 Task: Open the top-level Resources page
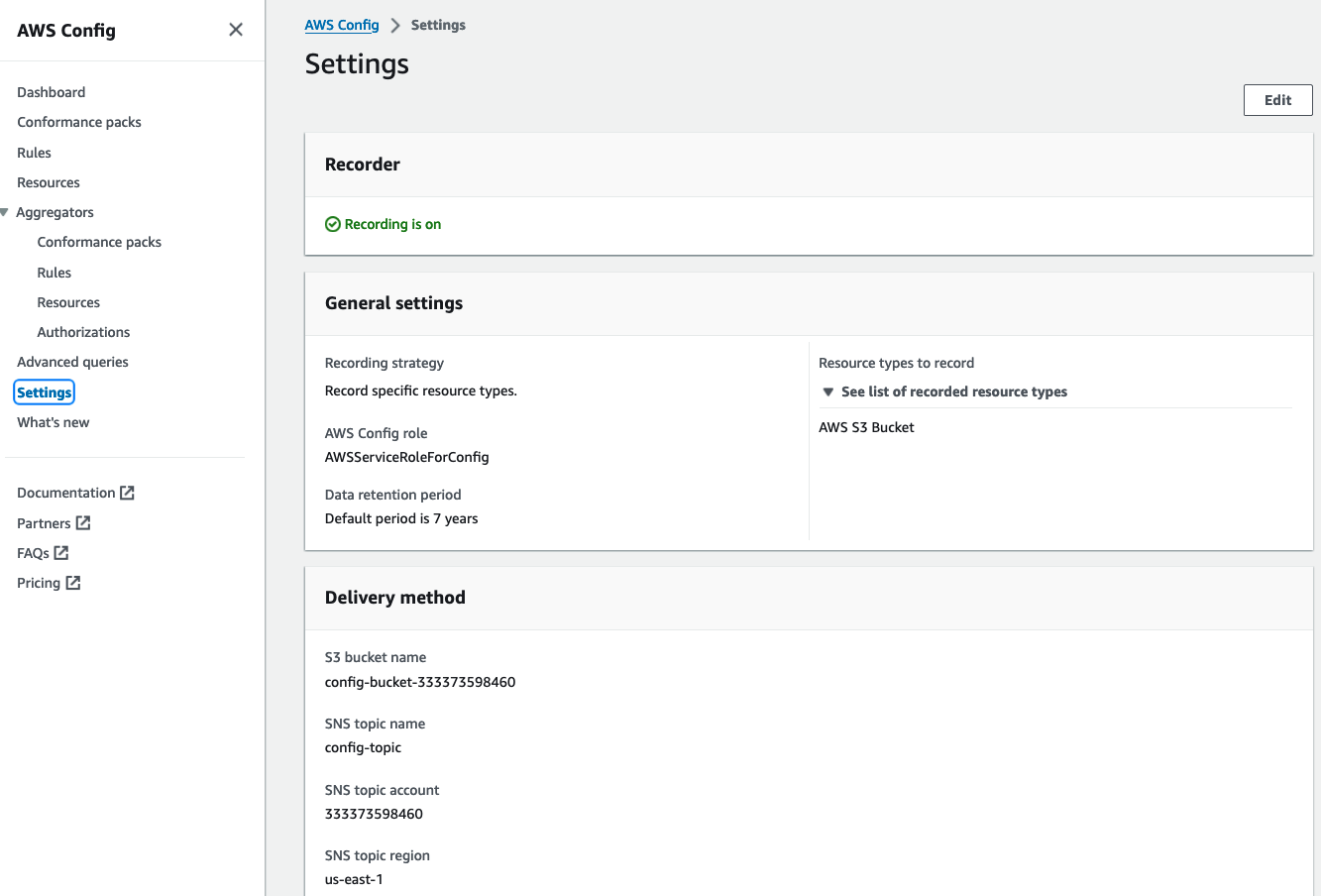[49, 182]
